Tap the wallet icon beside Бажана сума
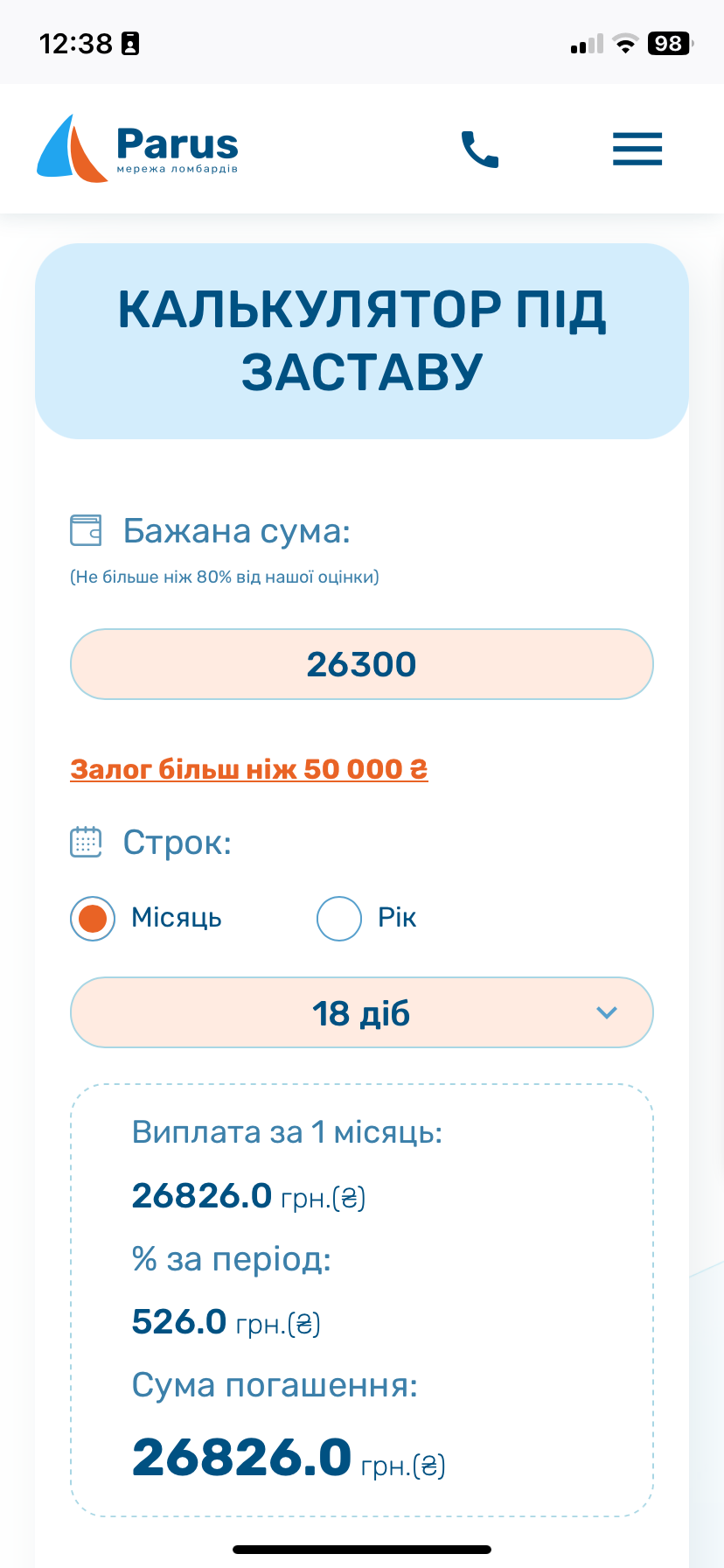 pyautogui.click(x=86, y=530)
